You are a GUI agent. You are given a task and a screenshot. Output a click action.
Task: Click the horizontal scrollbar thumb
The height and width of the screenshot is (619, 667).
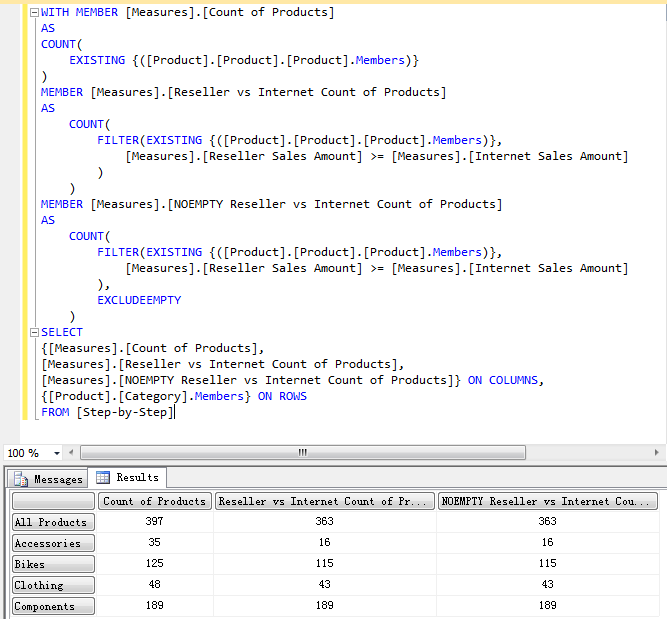pyautogui.click(x=303, y=453)
